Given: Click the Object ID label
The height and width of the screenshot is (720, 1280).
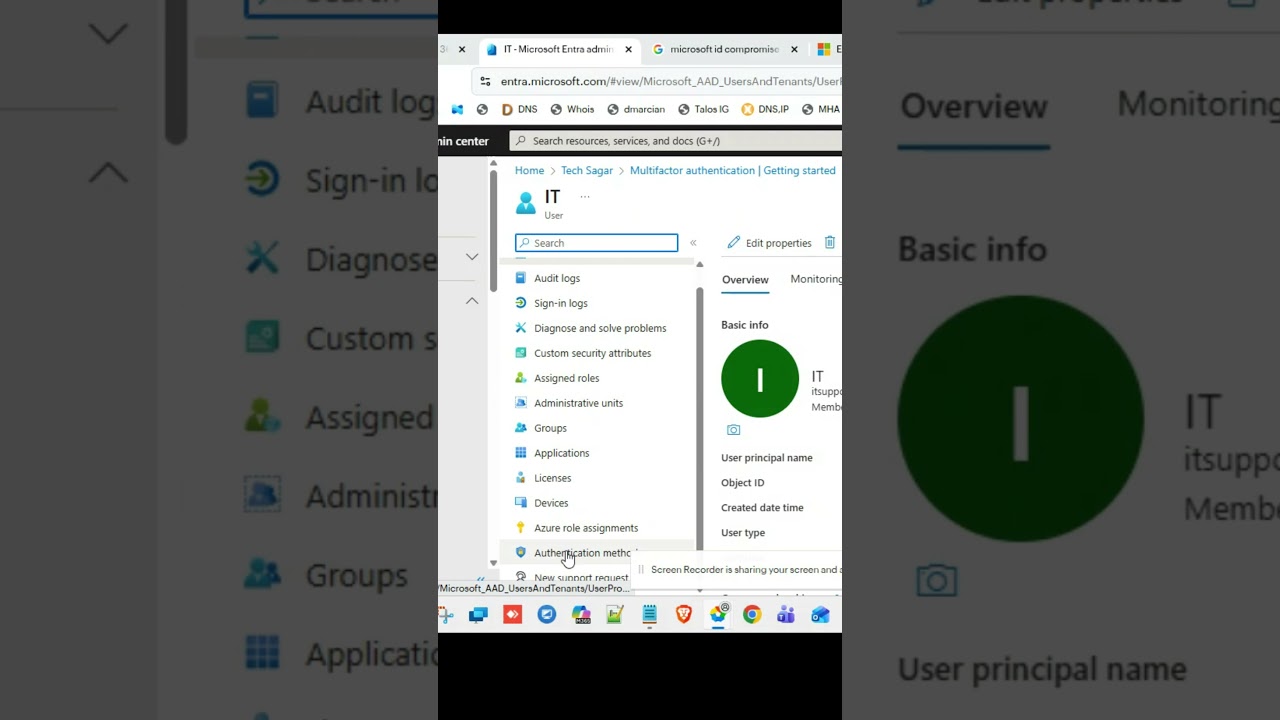Looking at the screenshot, I should point(743,483).
